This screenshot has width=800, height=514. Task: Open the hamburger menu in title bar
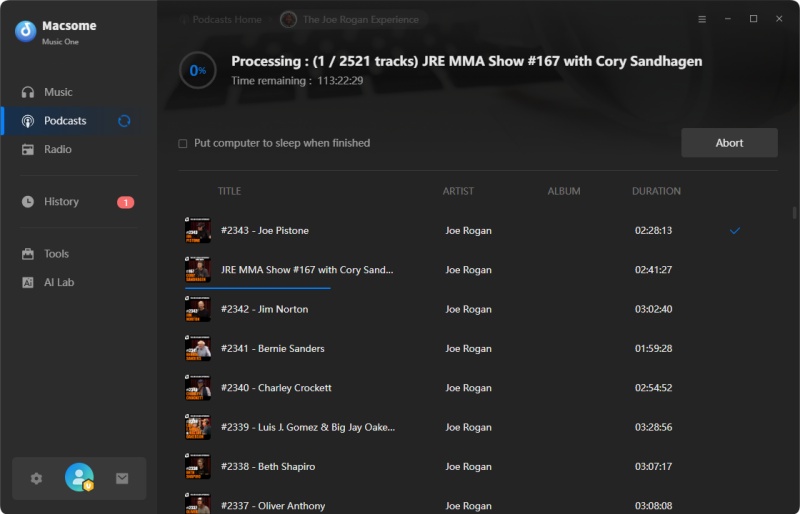click(702, 19)
